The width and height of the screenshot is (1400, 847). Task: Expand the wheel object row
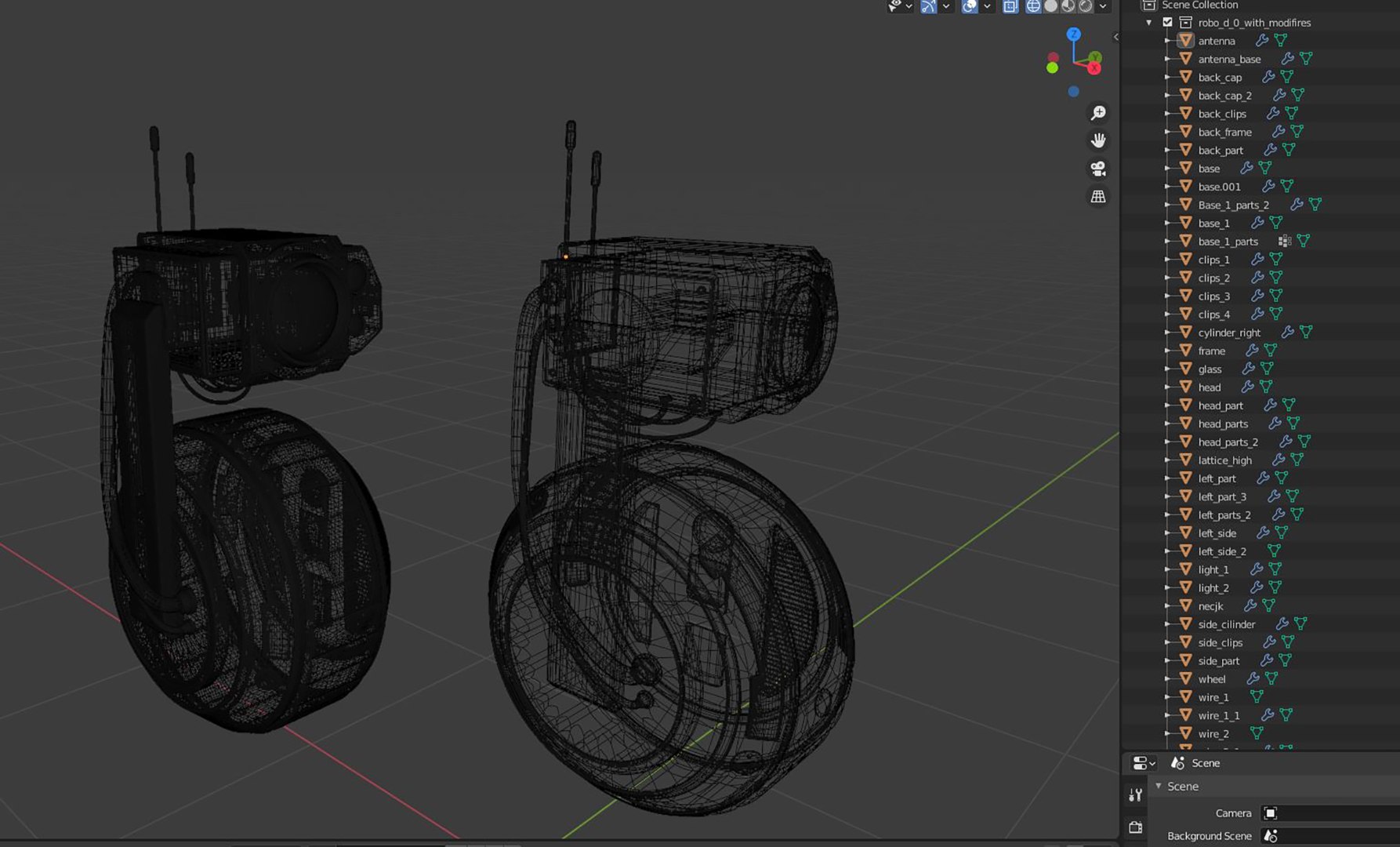coord(1168,678)
